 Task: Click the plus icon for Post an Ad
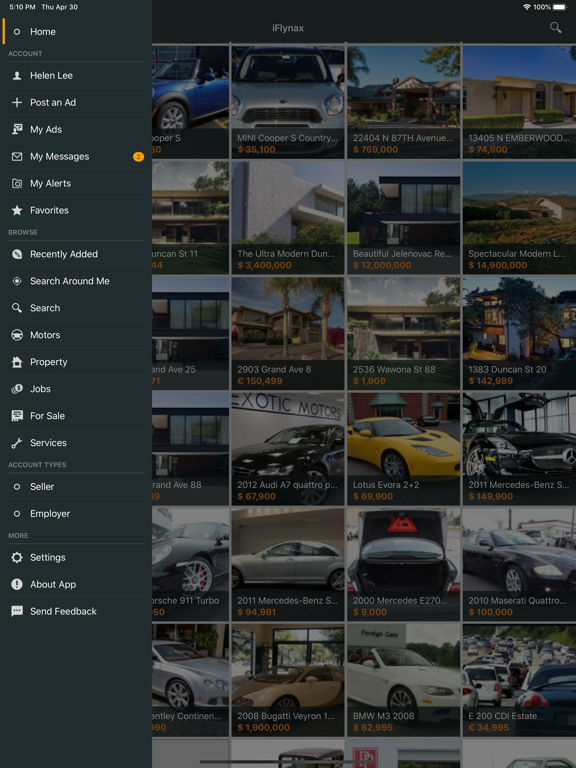(x=17, y=103)
